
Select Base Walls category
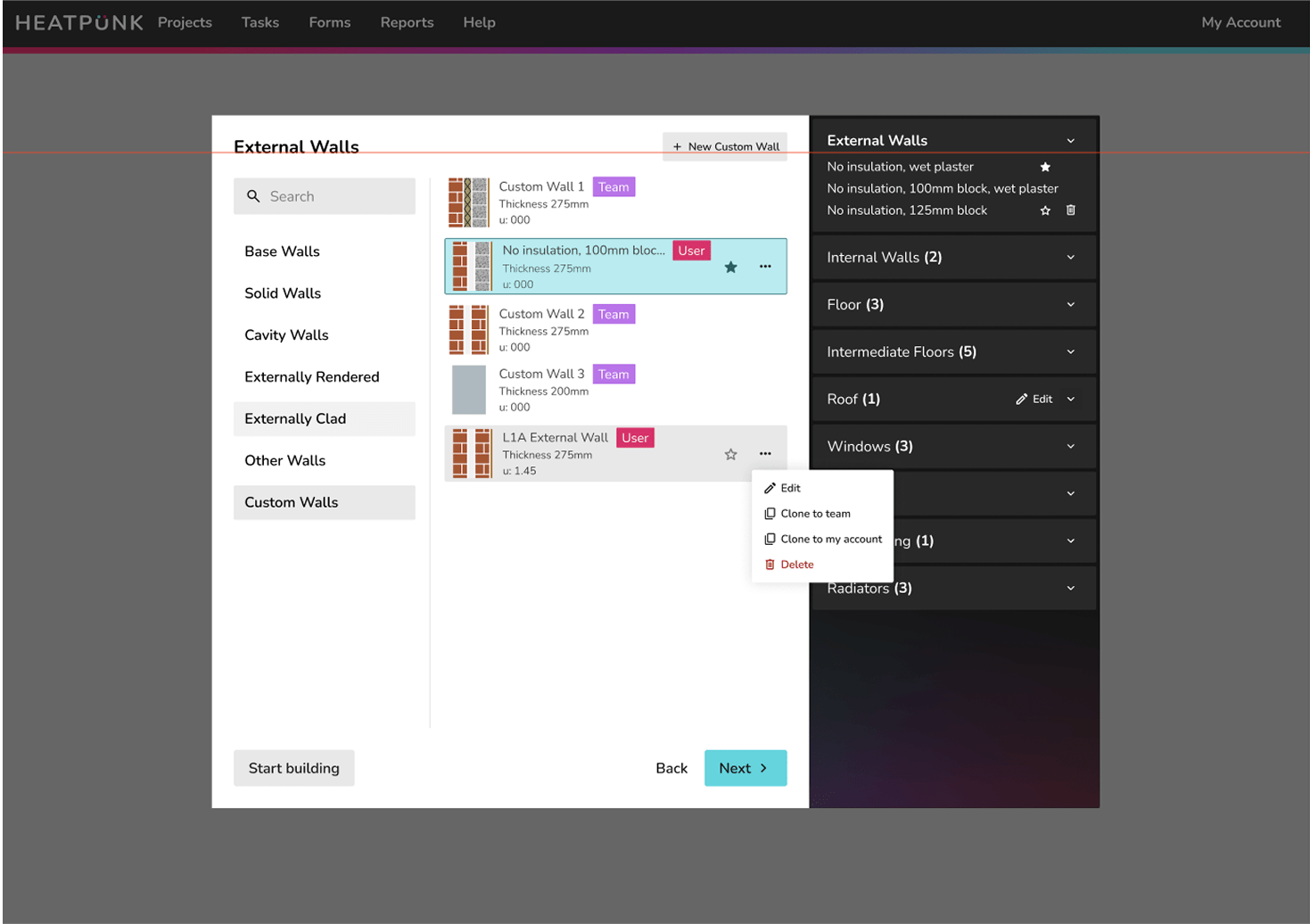pyautogui.click(x=325, y=252)
